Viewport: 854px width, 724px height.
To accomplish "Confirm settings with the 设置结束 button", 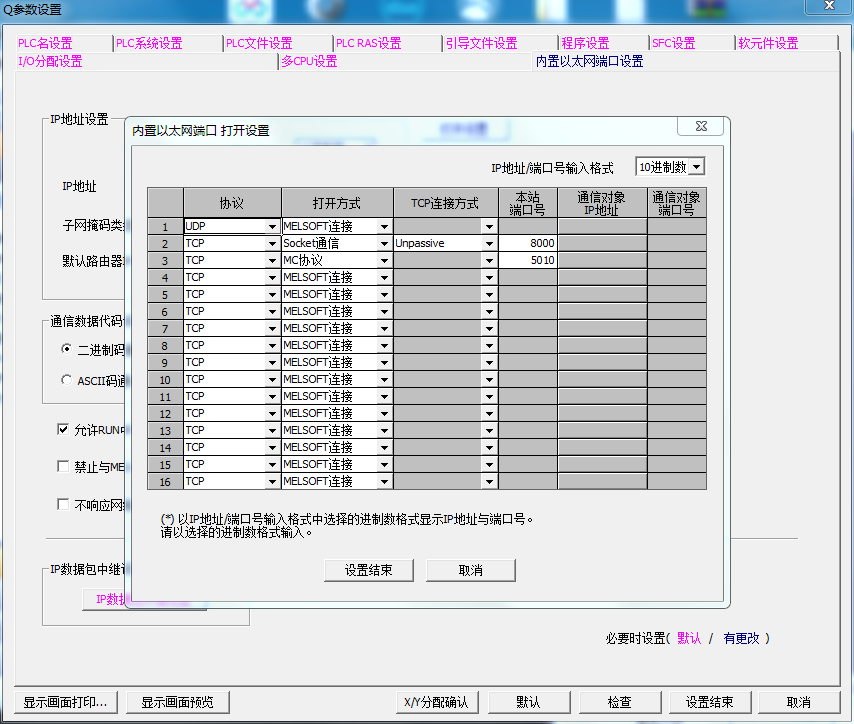I will 368,569.
